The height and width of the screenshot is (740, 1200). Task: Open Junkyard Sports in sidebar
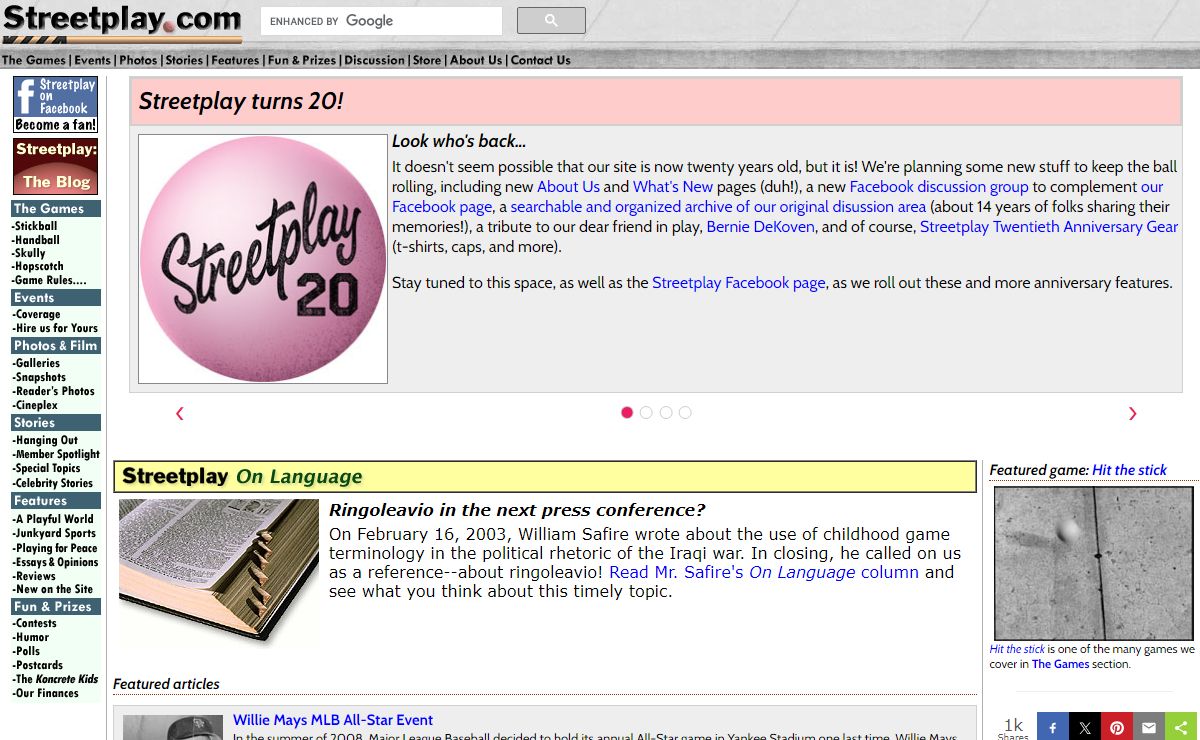coord(54,533)
